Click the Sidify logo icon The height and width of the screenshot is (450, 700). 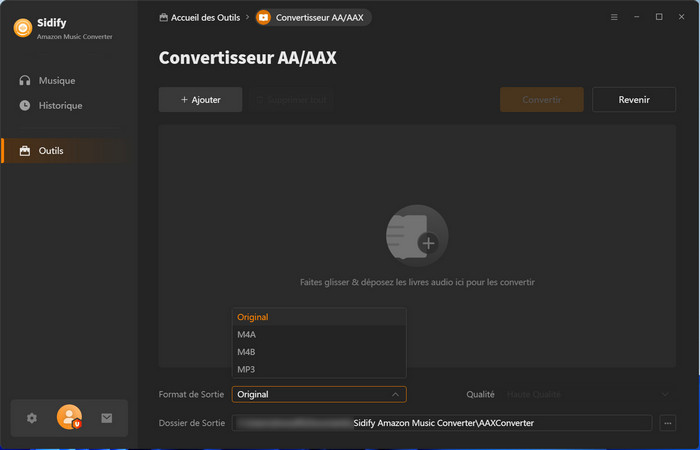[x=23, y=28]
